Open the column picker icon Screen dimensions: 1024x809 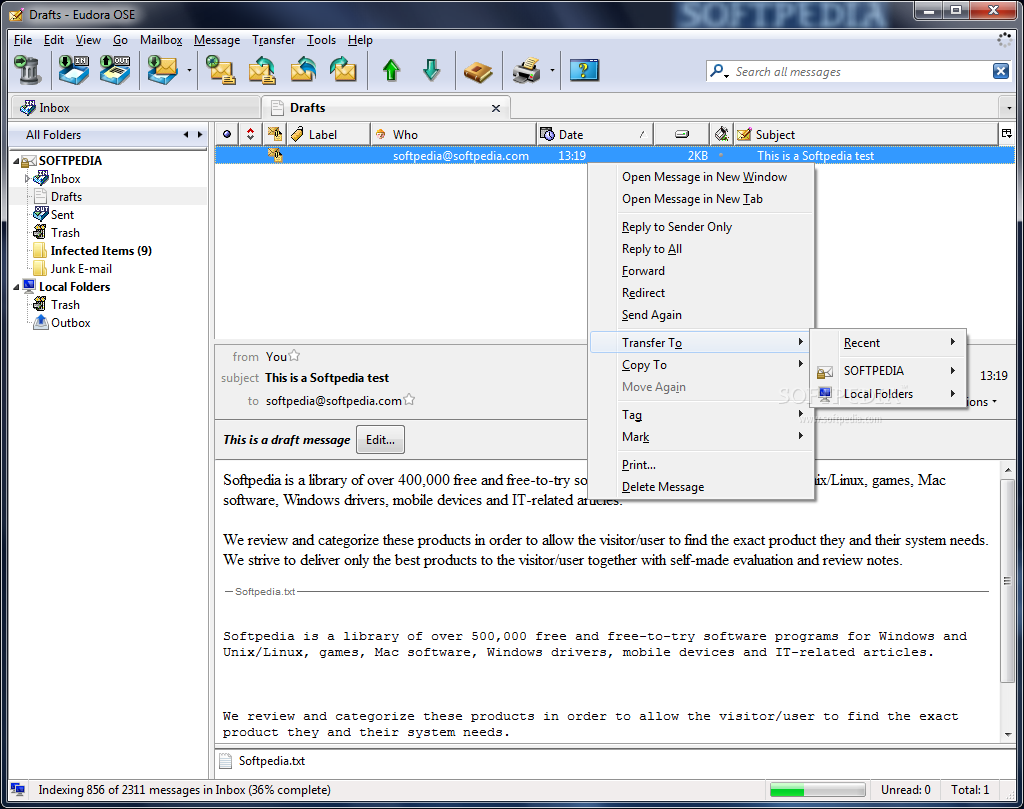click(x=1006, y=134)
